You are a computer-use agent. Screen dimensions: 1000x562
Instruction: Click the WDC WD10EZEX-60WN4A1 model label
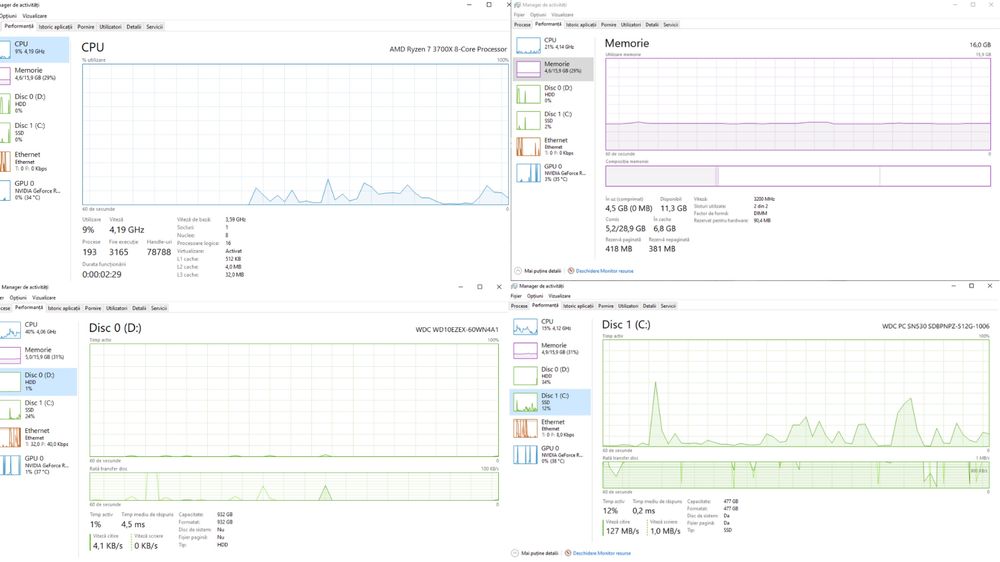[x=457, y=330]
